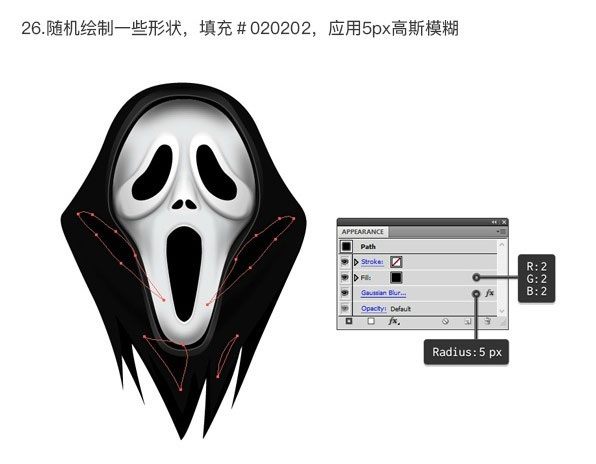Click the Add New Fill icon
596x464 pixels.
pos(371,321)
